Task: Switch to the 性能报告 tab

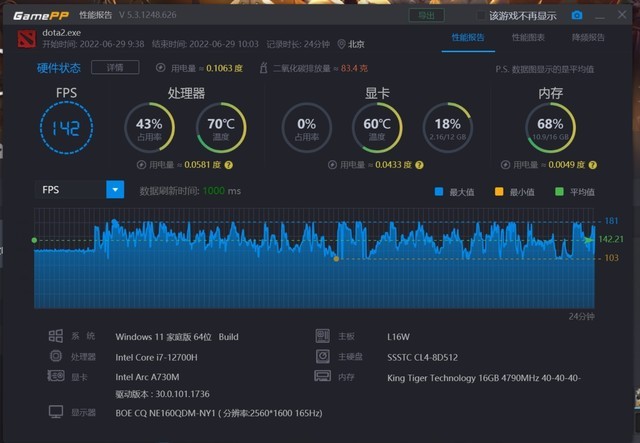Action: (x=468, y=38)
